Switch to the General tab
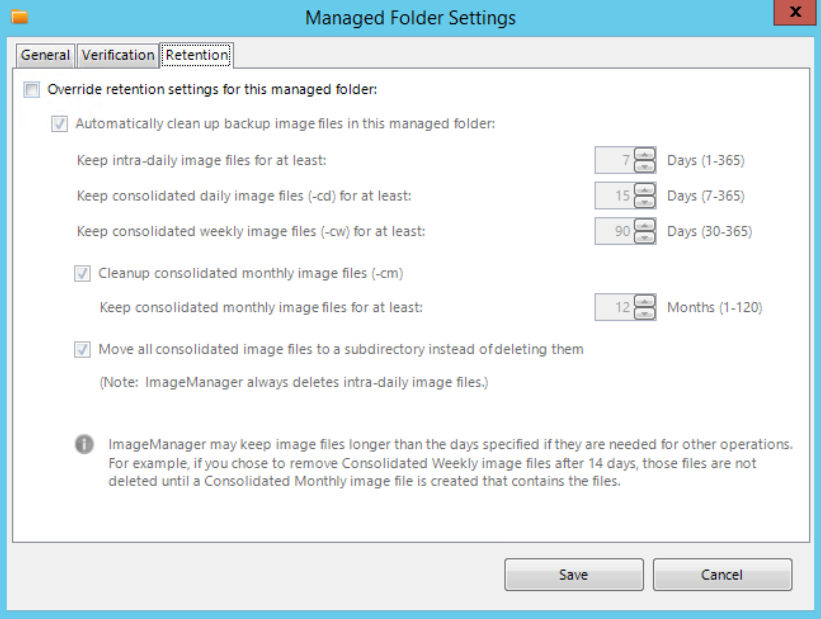821x619 pixels. tap(45, 55)
